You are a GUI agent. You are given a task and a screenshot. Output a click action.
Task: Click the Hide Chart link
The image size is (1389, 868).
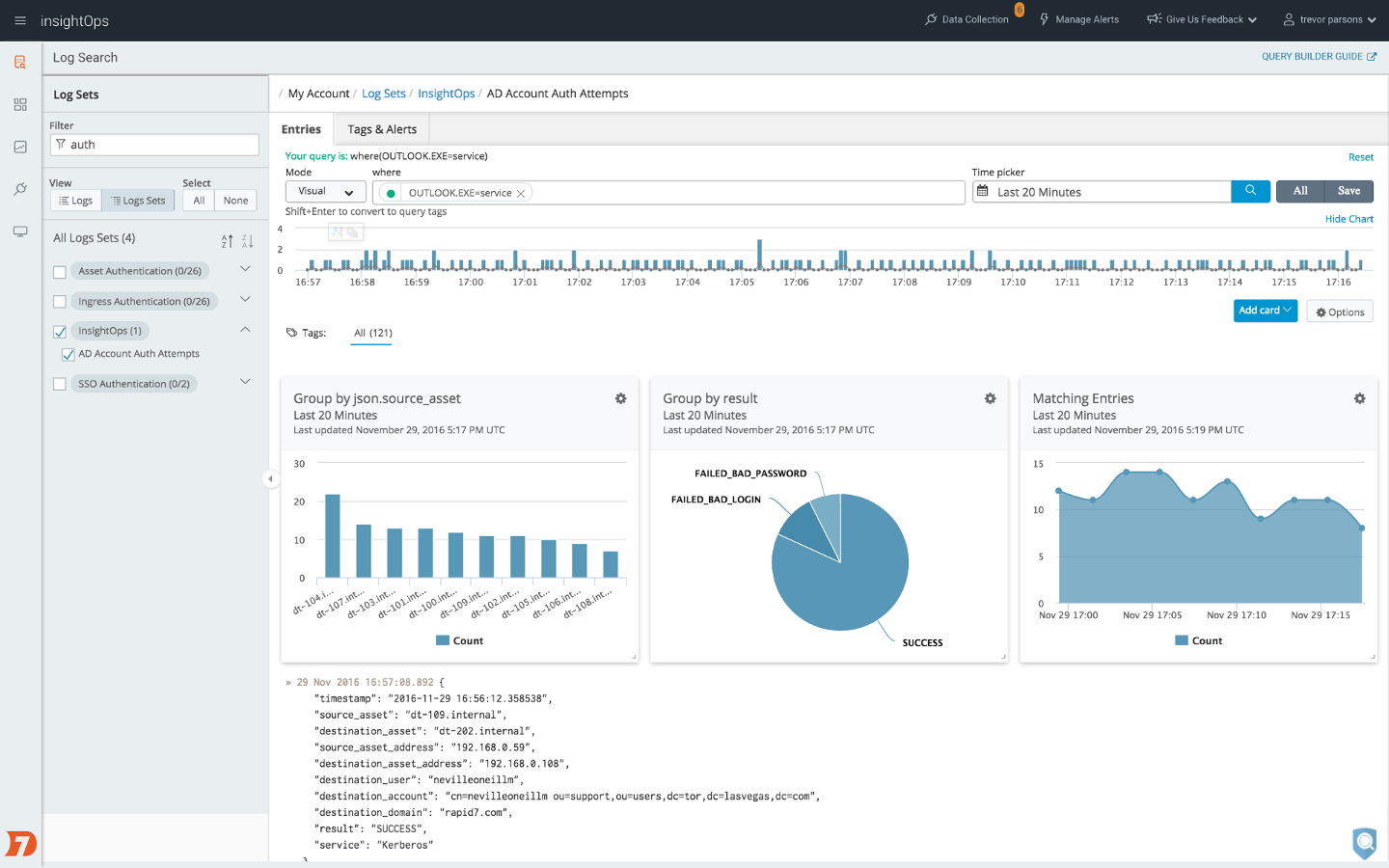coord(1348,219)
